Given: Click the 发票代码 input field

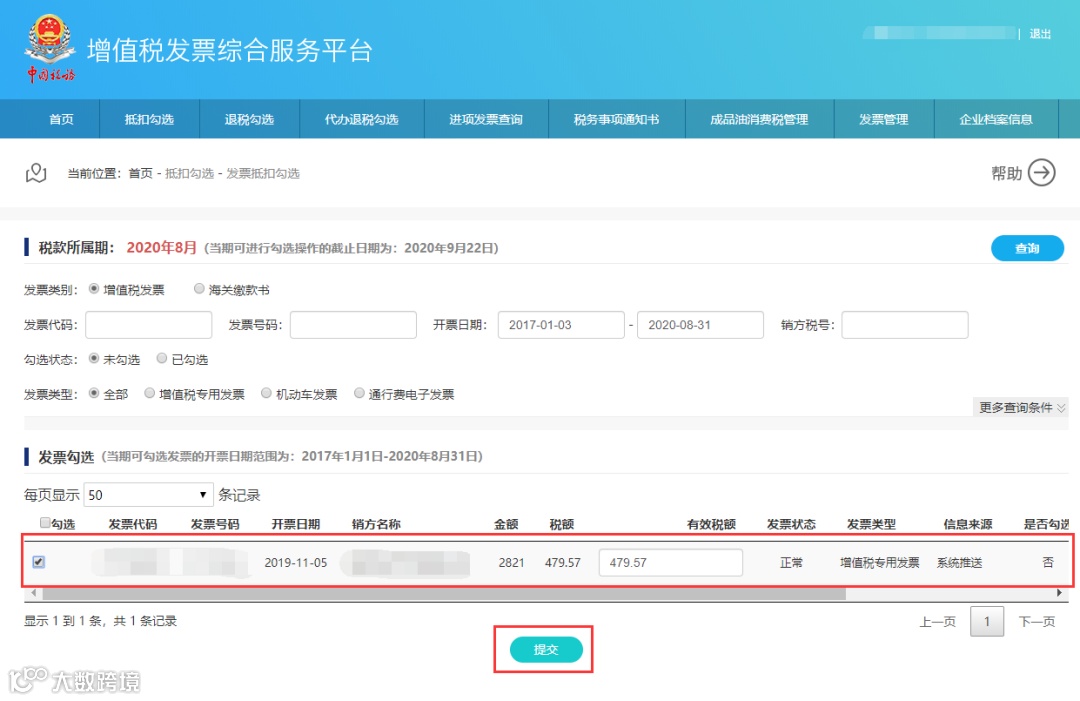Looking at the screenshot, I should point(148,324).
